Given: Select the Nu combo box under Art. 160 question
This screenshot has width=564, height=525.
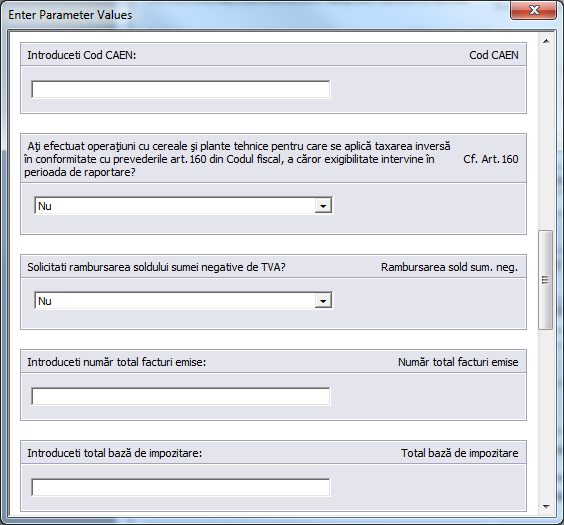Looking at the screenshot, I should [183, 206].
